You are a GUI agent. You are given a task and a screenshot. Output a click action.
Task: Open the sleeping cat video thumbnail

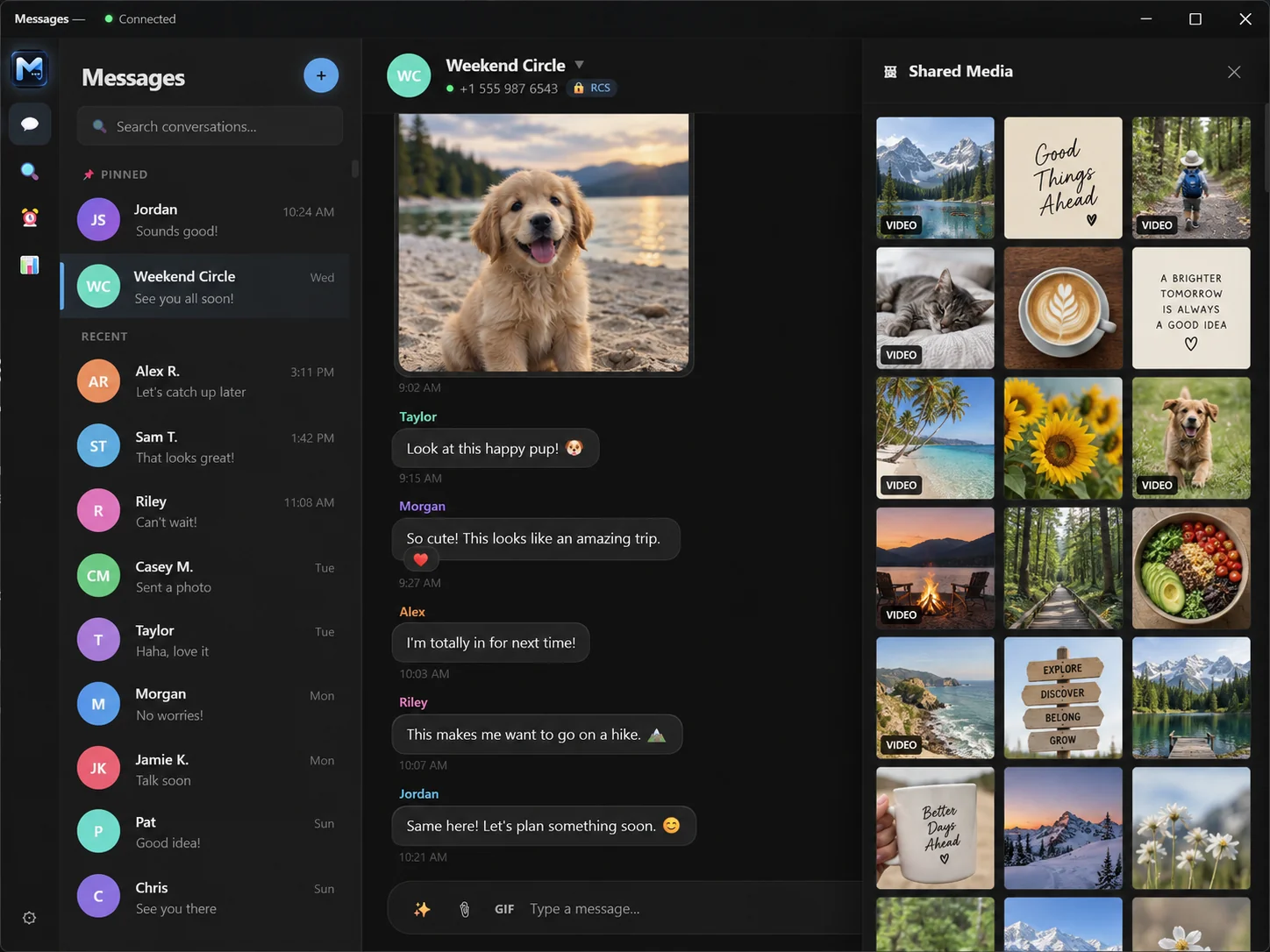935,308
